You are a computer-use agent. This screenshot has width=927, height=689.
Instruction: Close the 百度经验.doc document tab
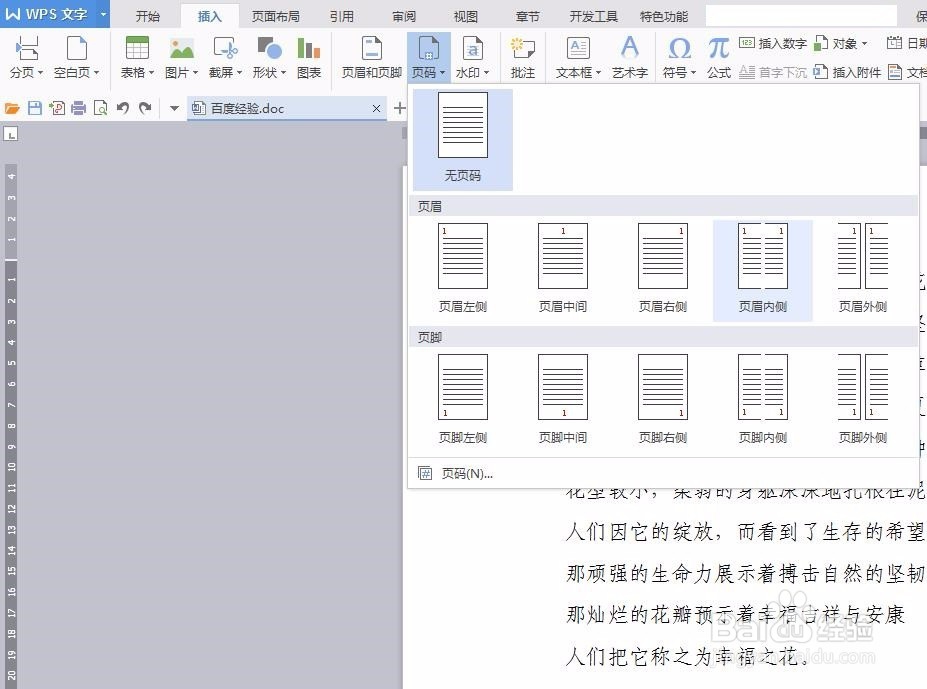click(376, 108)
